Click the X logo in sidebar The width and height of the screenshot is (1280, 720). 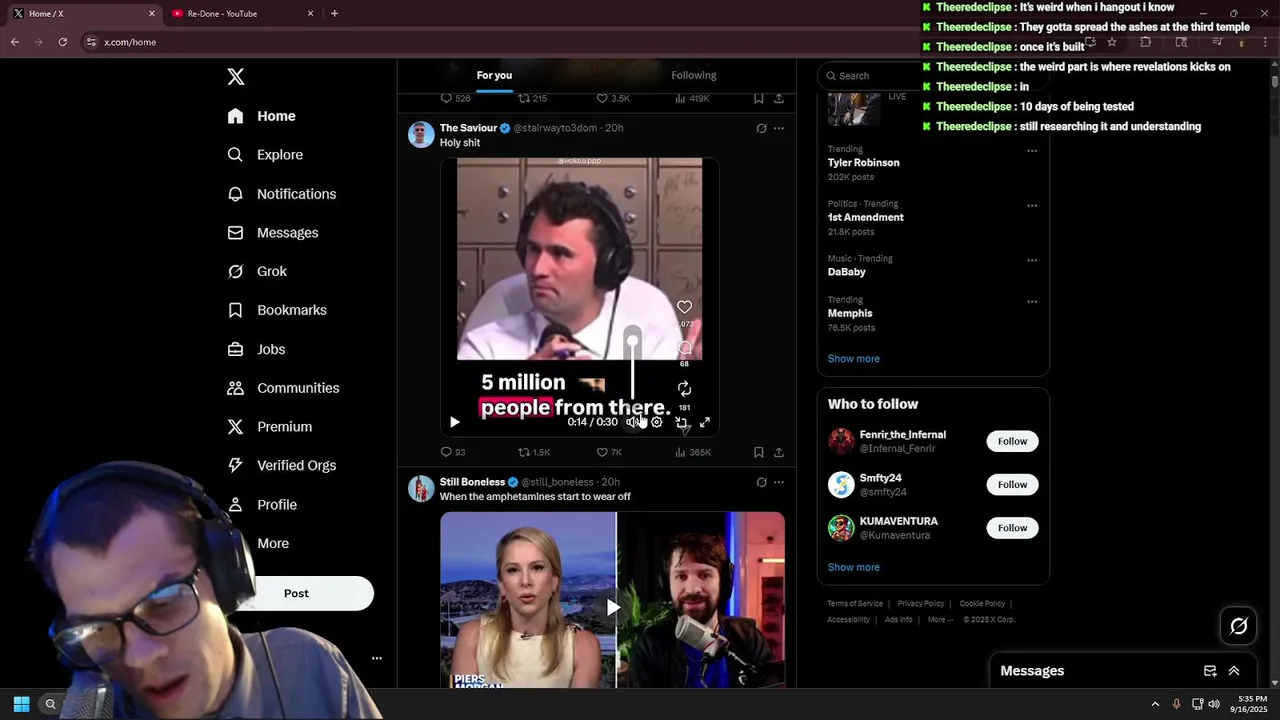point(236,77)
